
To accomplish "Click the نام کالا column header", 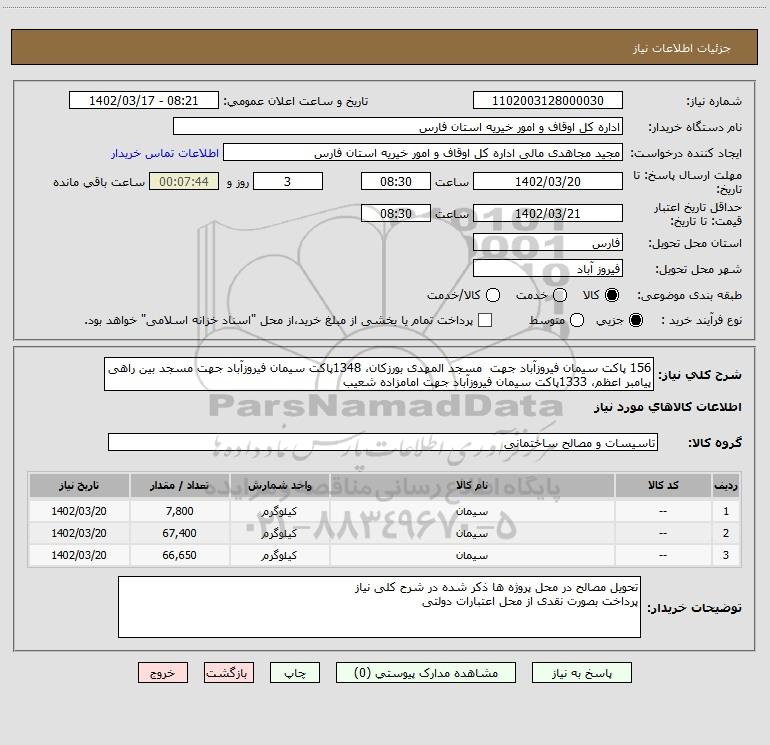I will tap(472, 485).
